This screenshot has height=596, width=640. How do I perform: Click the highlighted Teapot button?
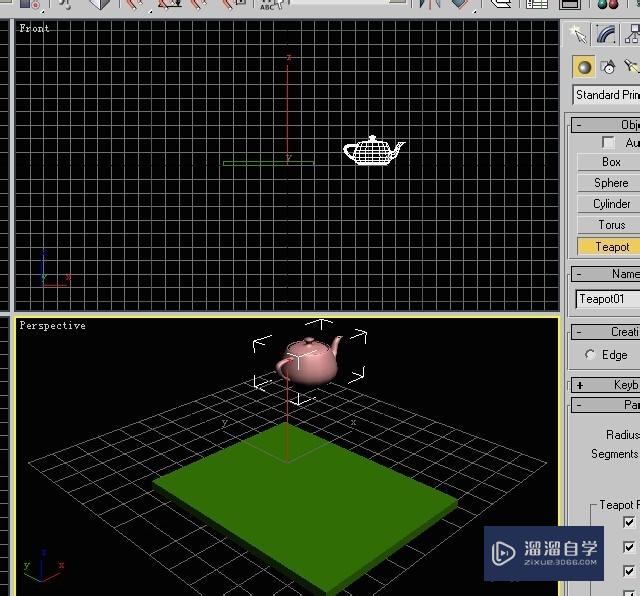point(609,247)
